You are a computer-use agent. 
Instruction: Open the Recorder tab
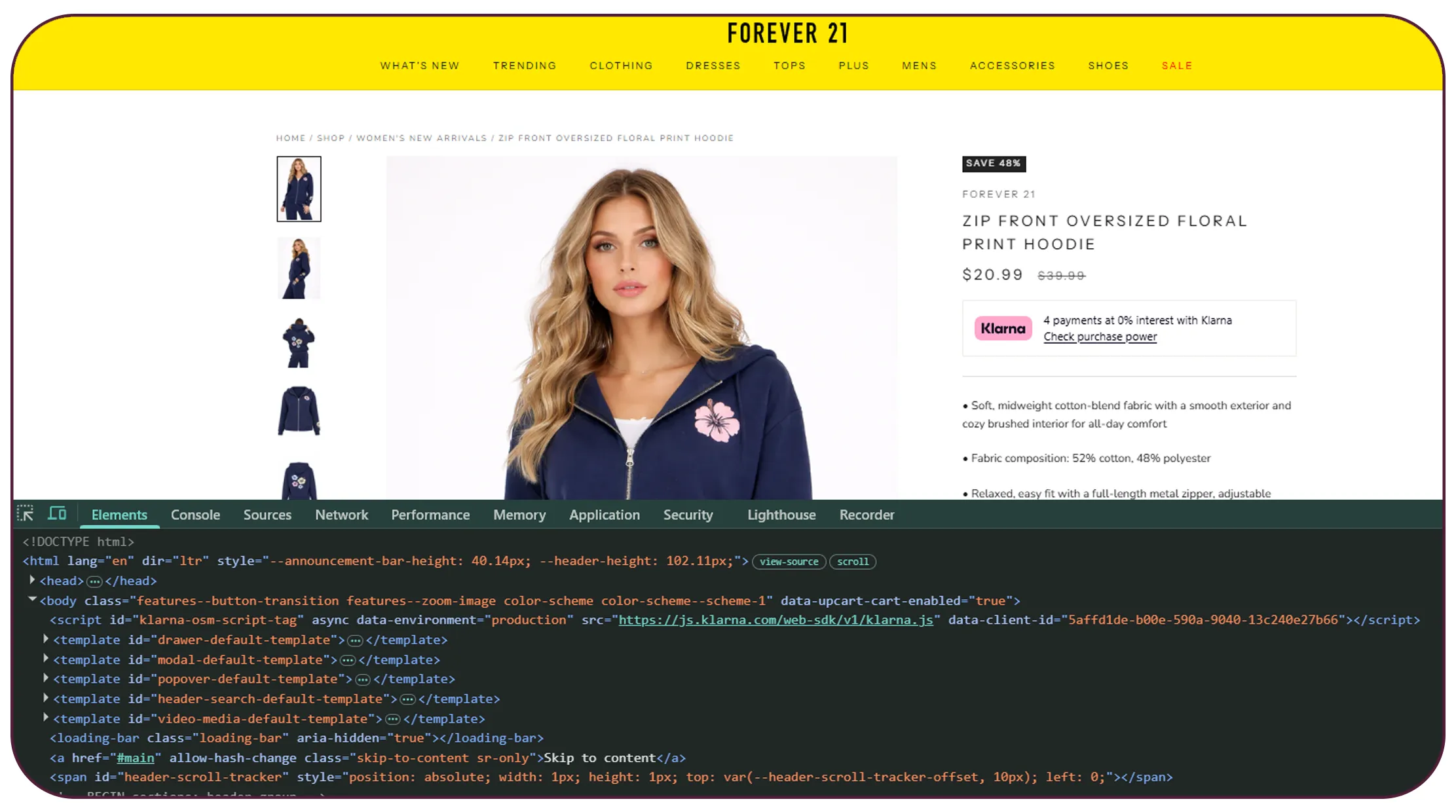[x=867, y=515]
